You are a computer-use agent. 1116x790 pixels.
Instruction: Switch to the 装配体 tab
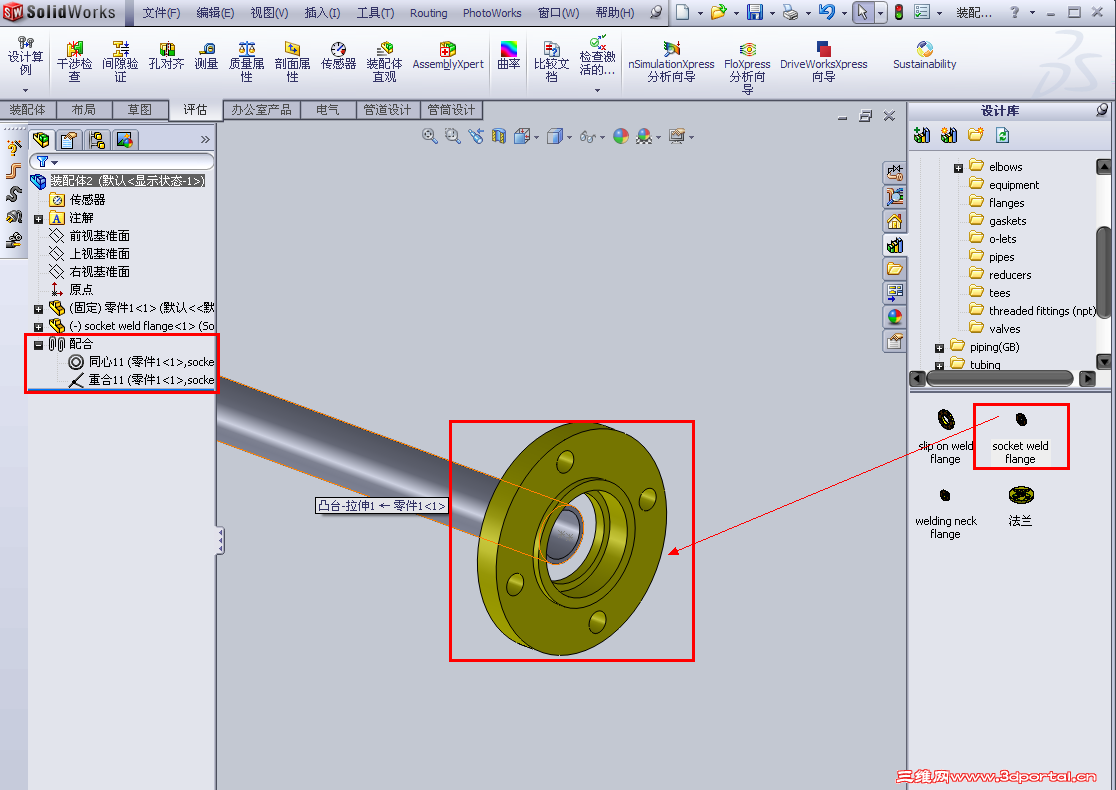coord(27,110)
